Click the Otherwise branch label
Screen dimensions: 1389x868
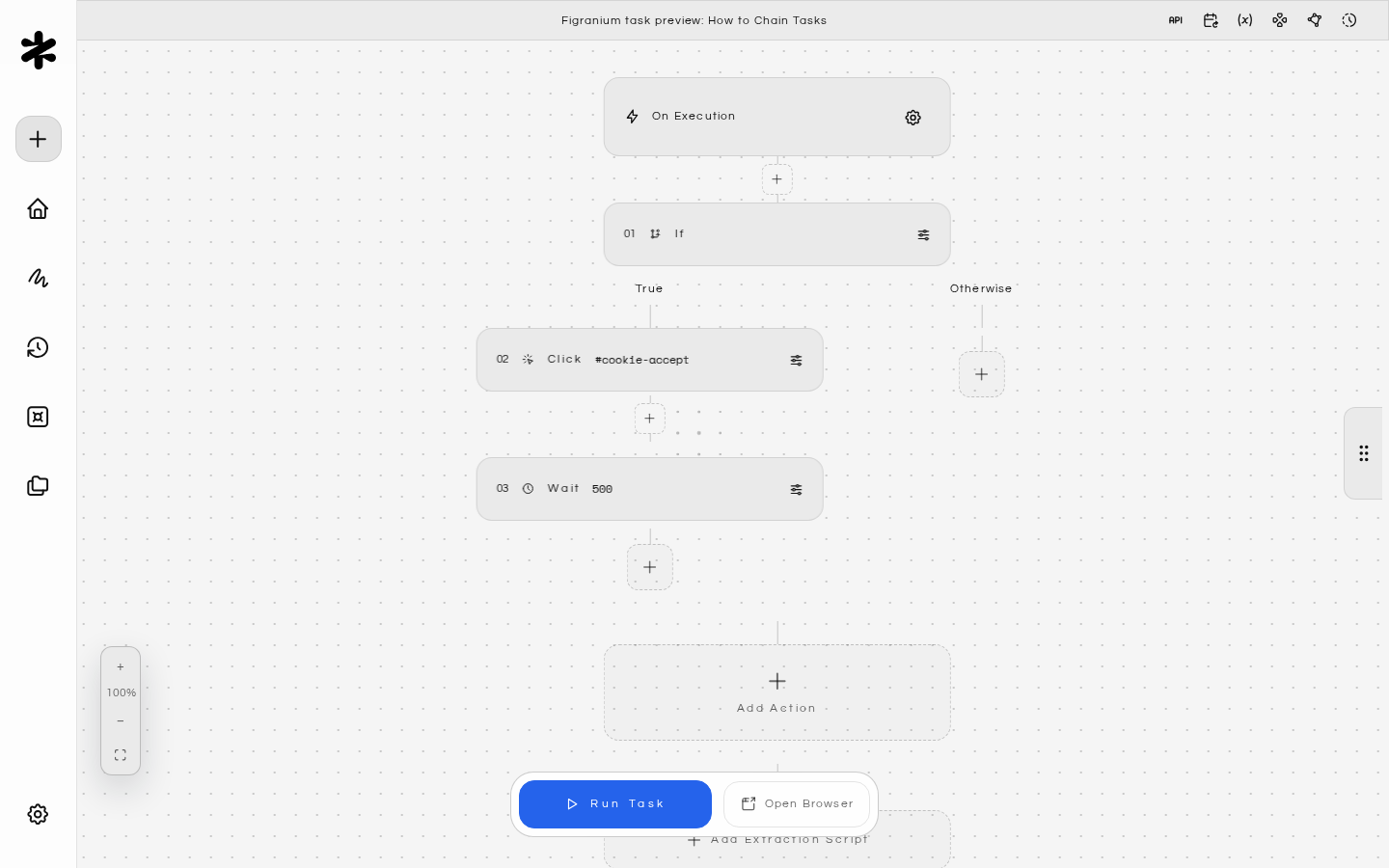pos(981,289)
